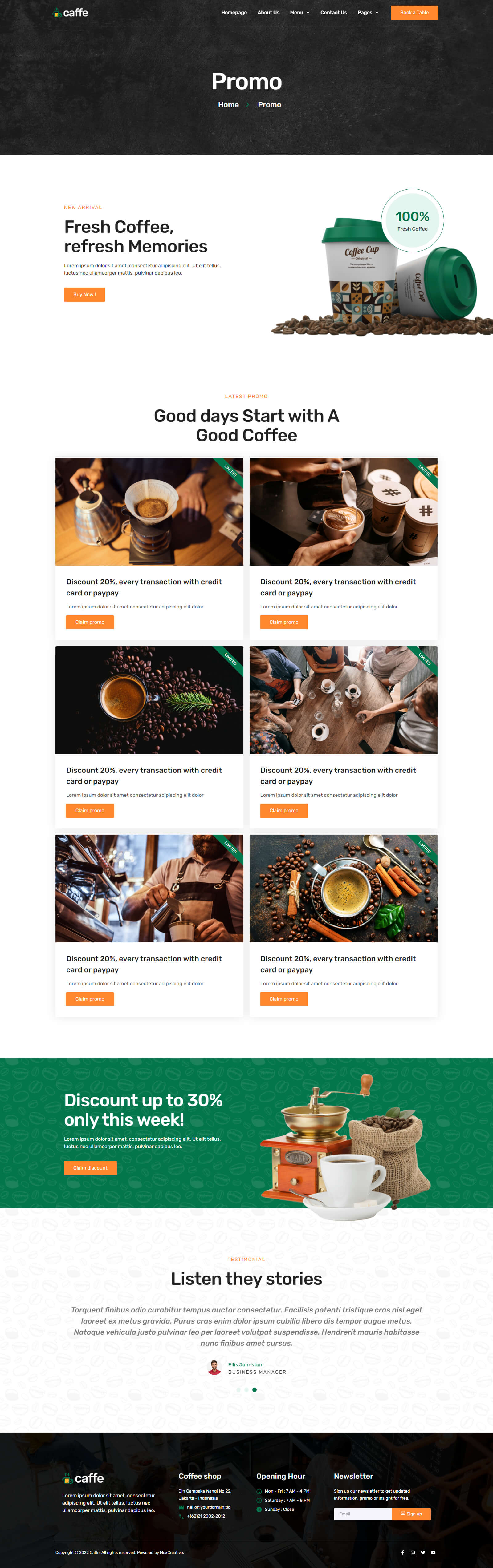Select the third testimonial slider dot

pyautogui.click(x=254, y=1390)
